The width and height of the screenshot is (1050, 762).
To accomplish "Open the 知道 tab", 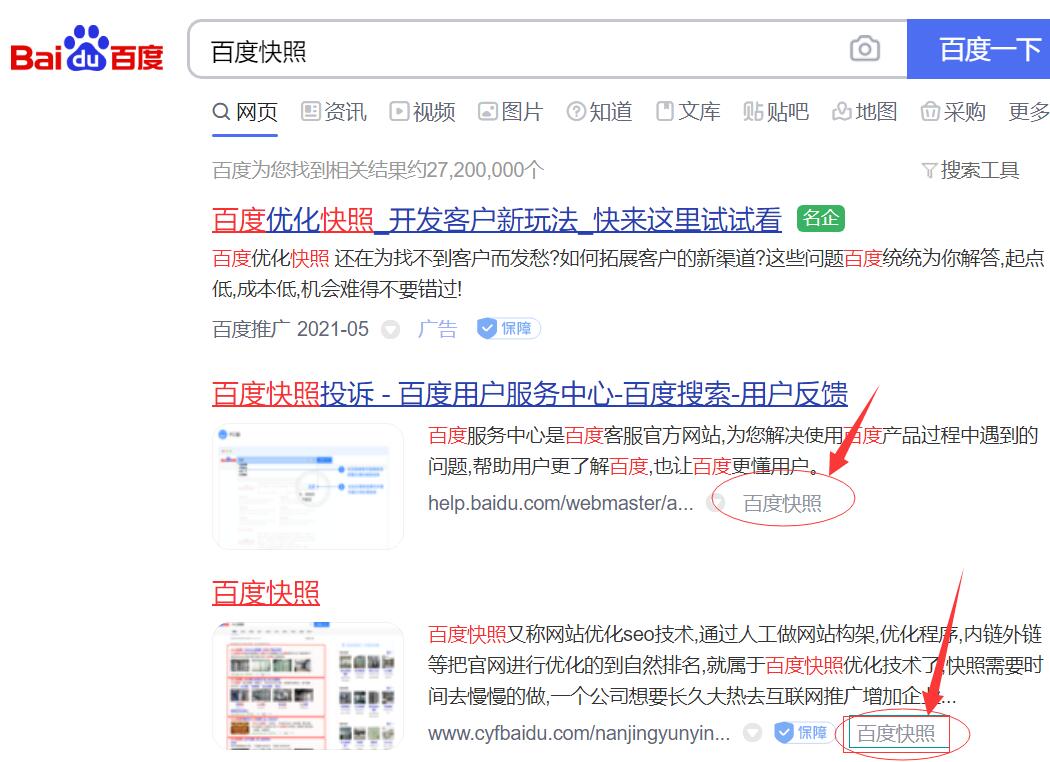I will coord(599,112).
